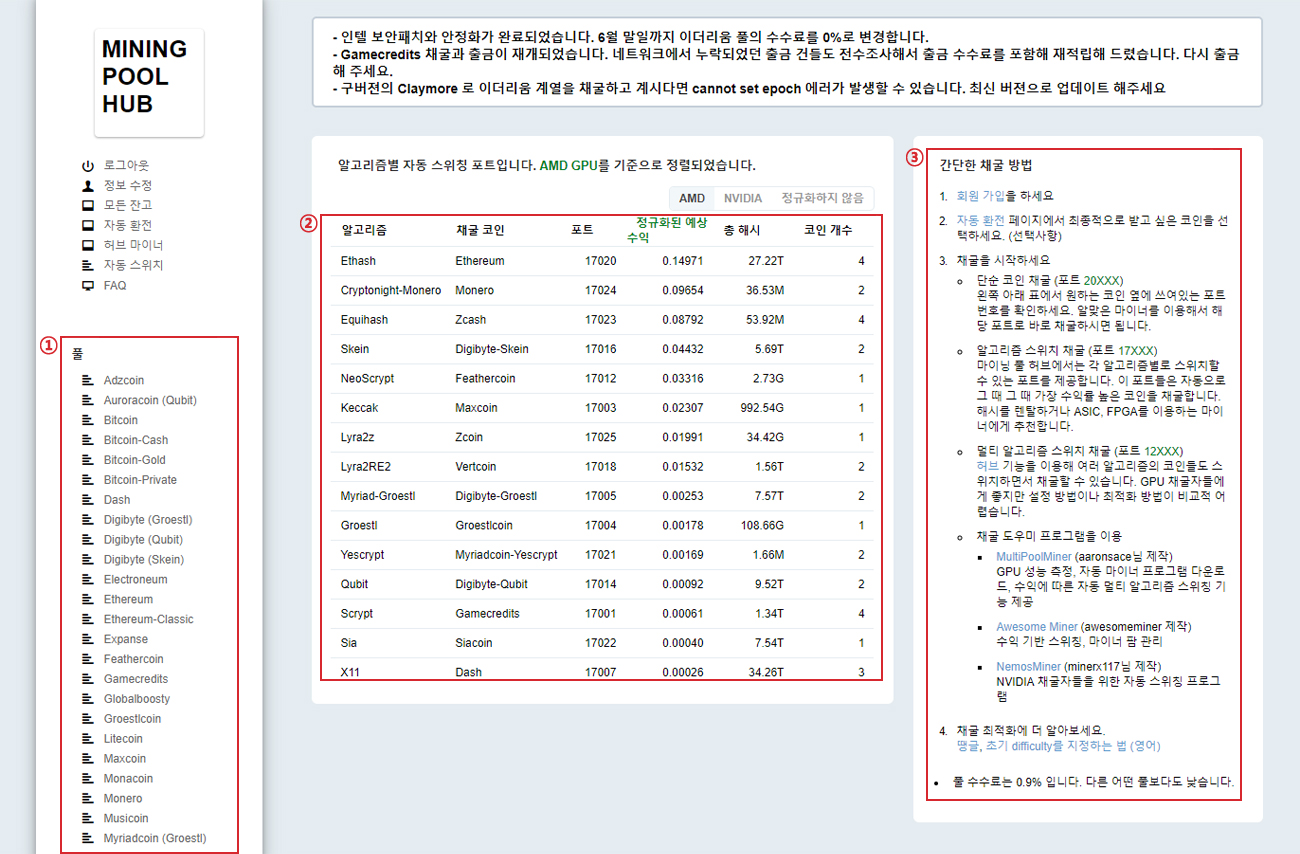The image size is (1300, 854).
Task: Click the 알고리즘 column header
Action: (x=364, y=230)
